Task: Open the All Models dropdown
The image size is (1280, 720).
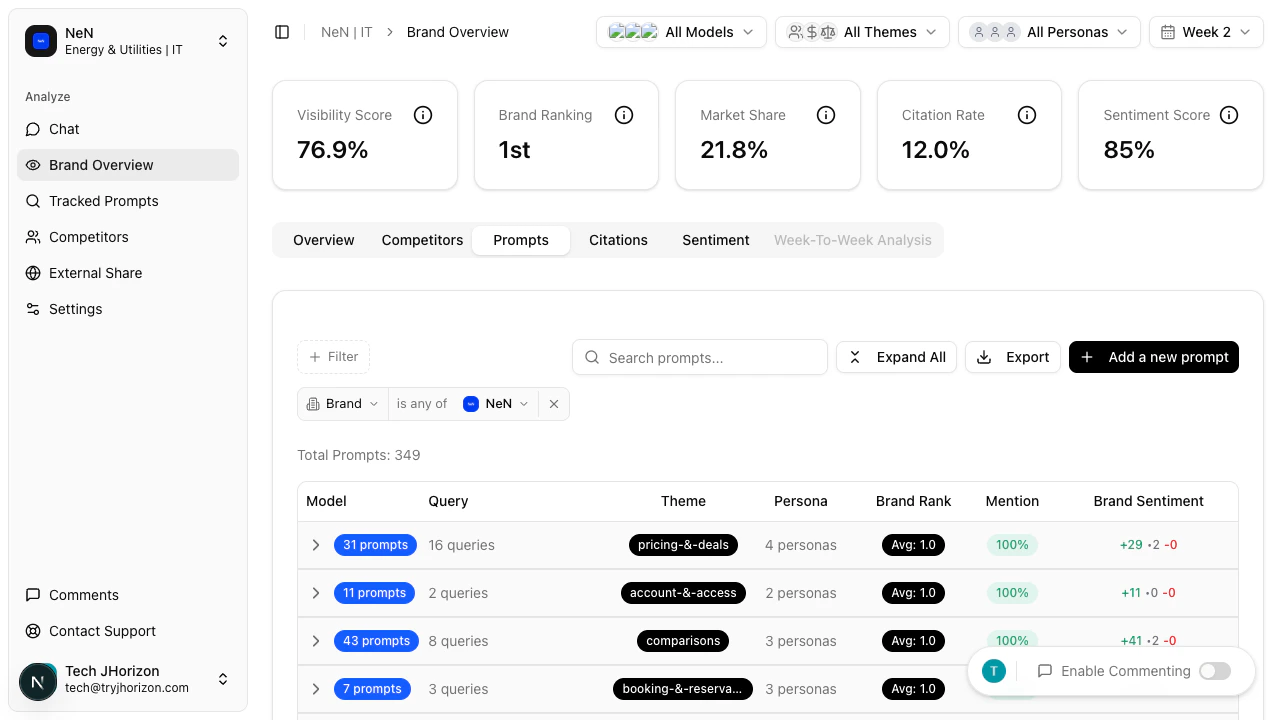Action: 681,32
